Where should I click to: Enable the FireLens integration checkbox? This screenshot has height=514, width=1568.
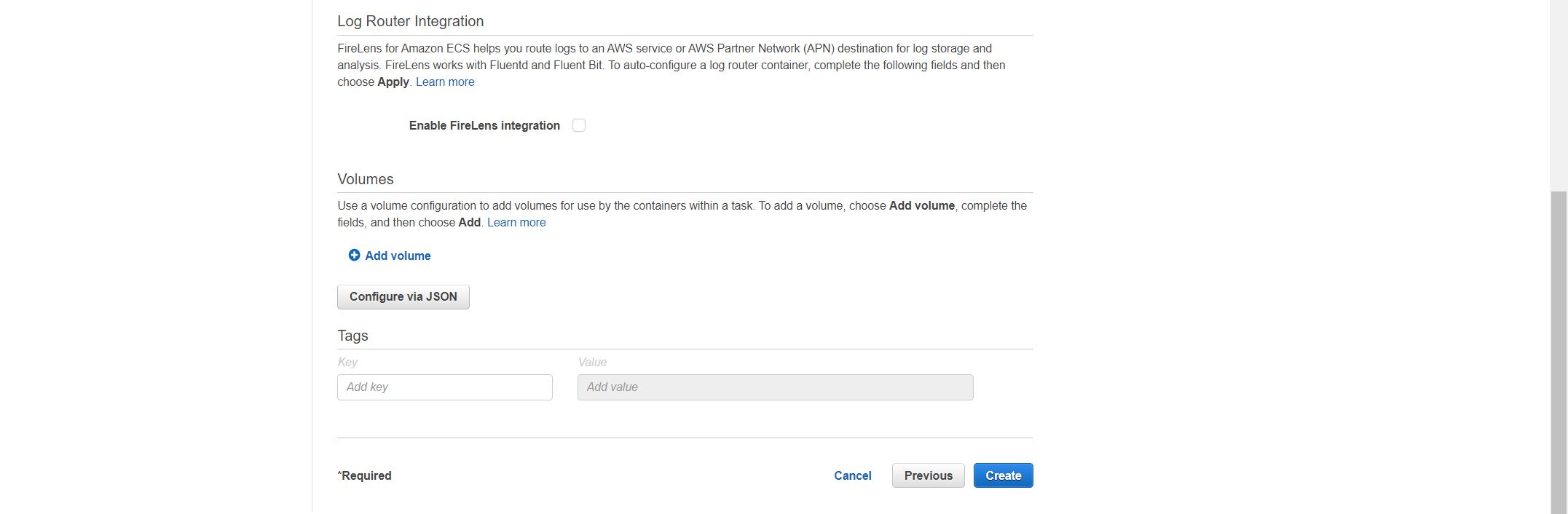point(579,125)
